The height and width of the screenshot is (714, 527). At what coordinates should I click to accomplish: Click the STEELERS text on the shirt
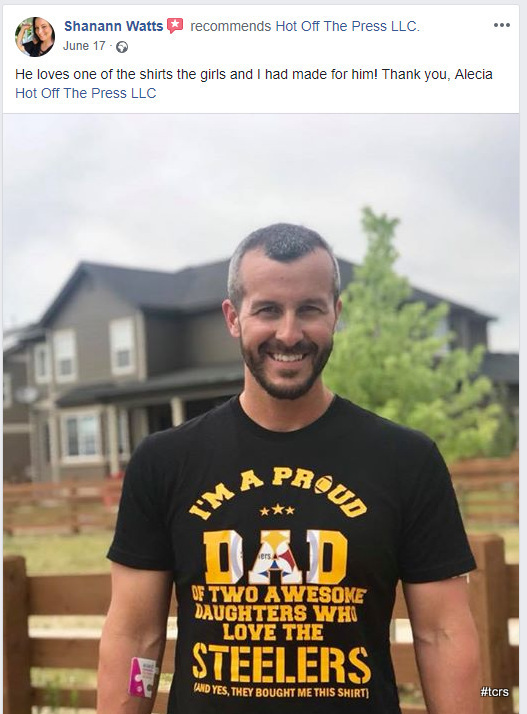(x=281, y=664)
